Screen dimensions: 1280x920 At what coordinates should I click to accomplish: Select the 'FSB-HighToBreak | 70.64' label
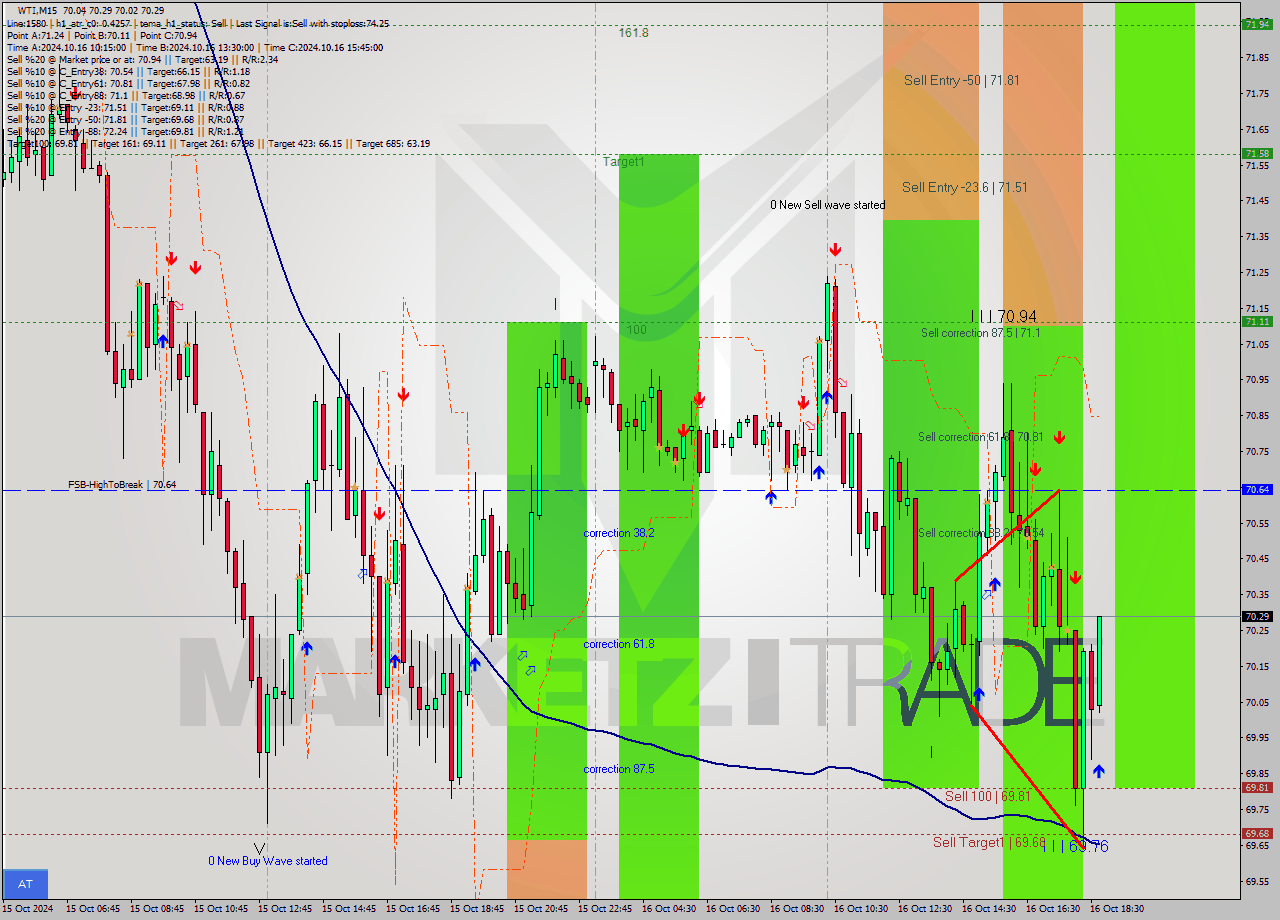(122, 484)
